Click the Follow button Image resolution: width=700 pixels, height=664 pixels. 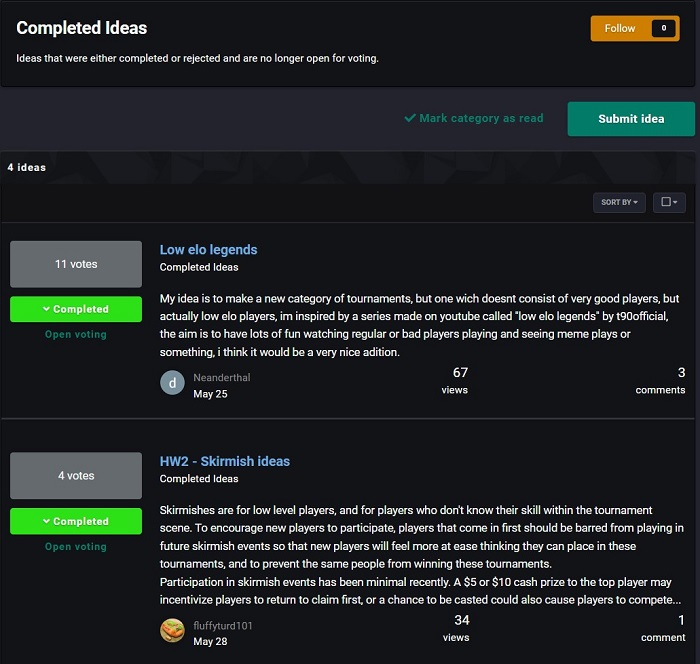click(x=620, y=28)
